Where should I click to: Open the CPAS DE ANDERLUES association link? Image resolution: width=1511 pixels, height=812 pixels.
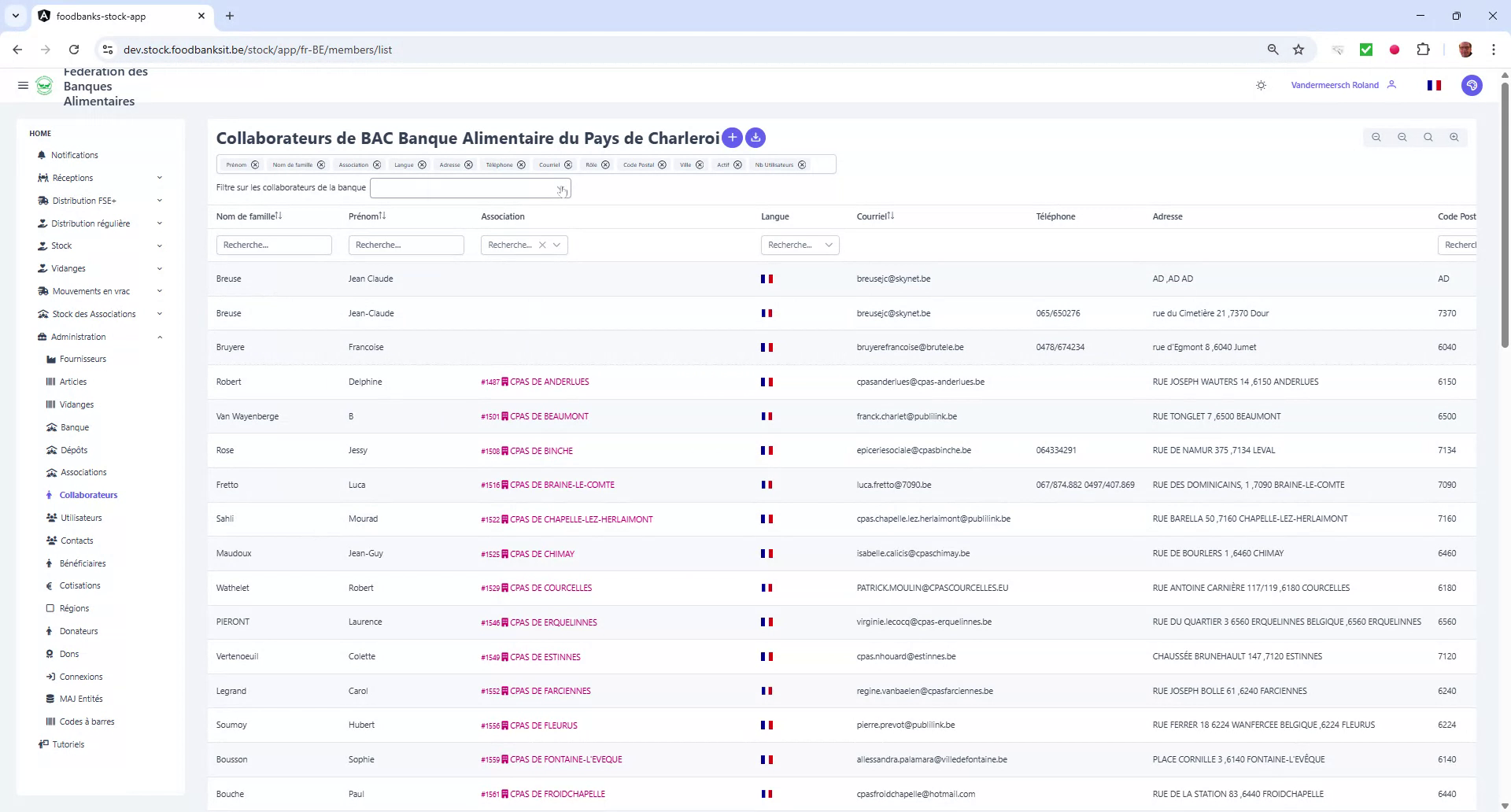(549, 382)
